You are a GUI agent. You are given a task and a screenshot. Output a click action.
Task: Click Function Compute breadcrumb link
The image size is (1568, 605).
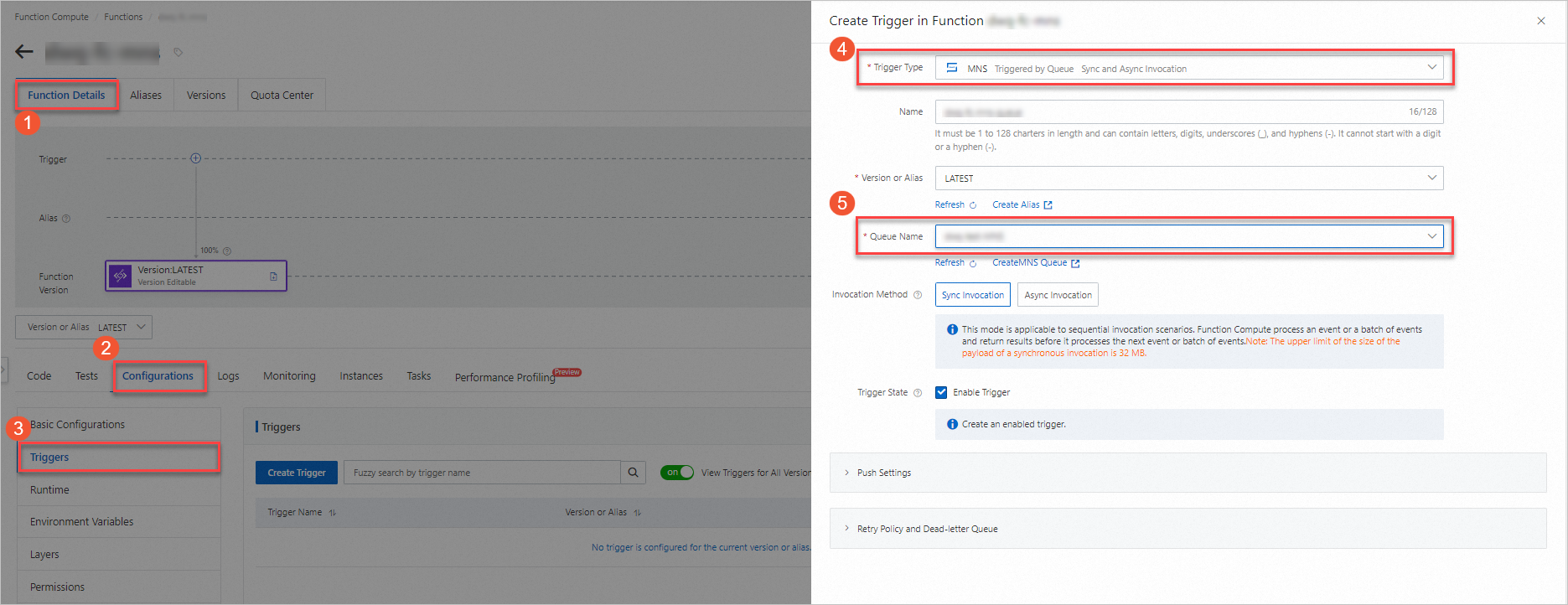[x=51, y=17]
